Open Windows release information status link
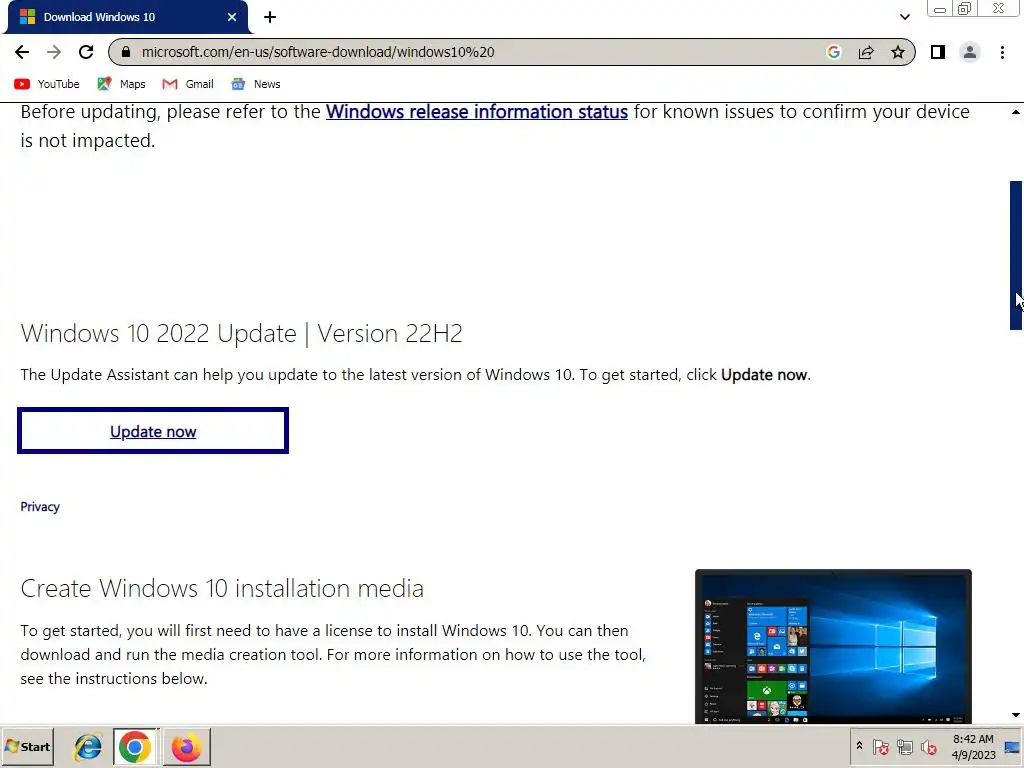This screenshot has width=1024, height=768. click(477, 112)
